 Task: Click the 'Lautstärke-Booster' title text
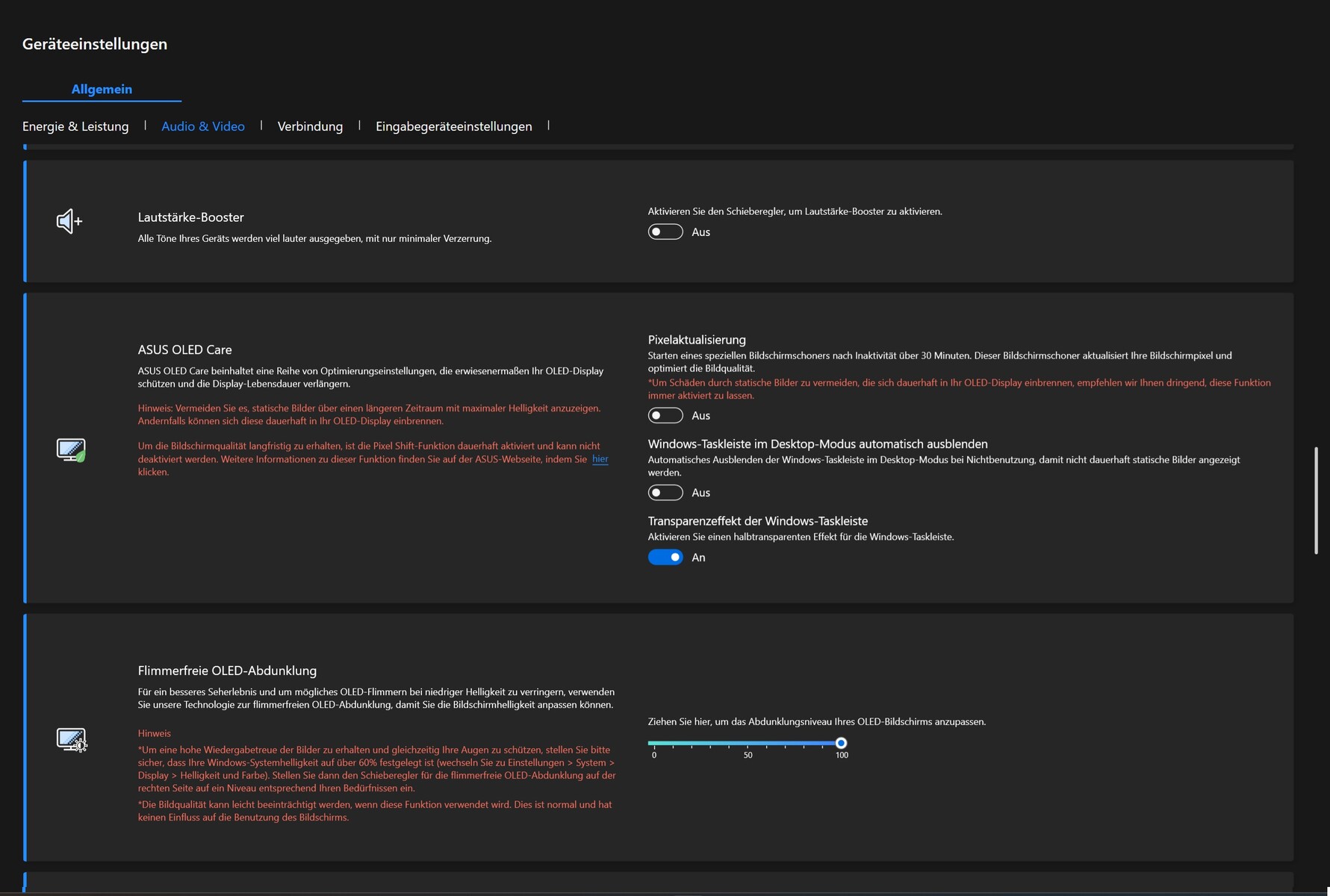coord(190,217)
